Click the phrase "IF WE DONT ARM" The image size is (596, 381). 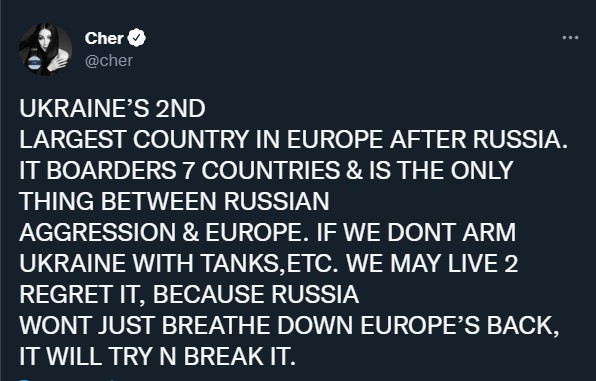tap(416, 232)
